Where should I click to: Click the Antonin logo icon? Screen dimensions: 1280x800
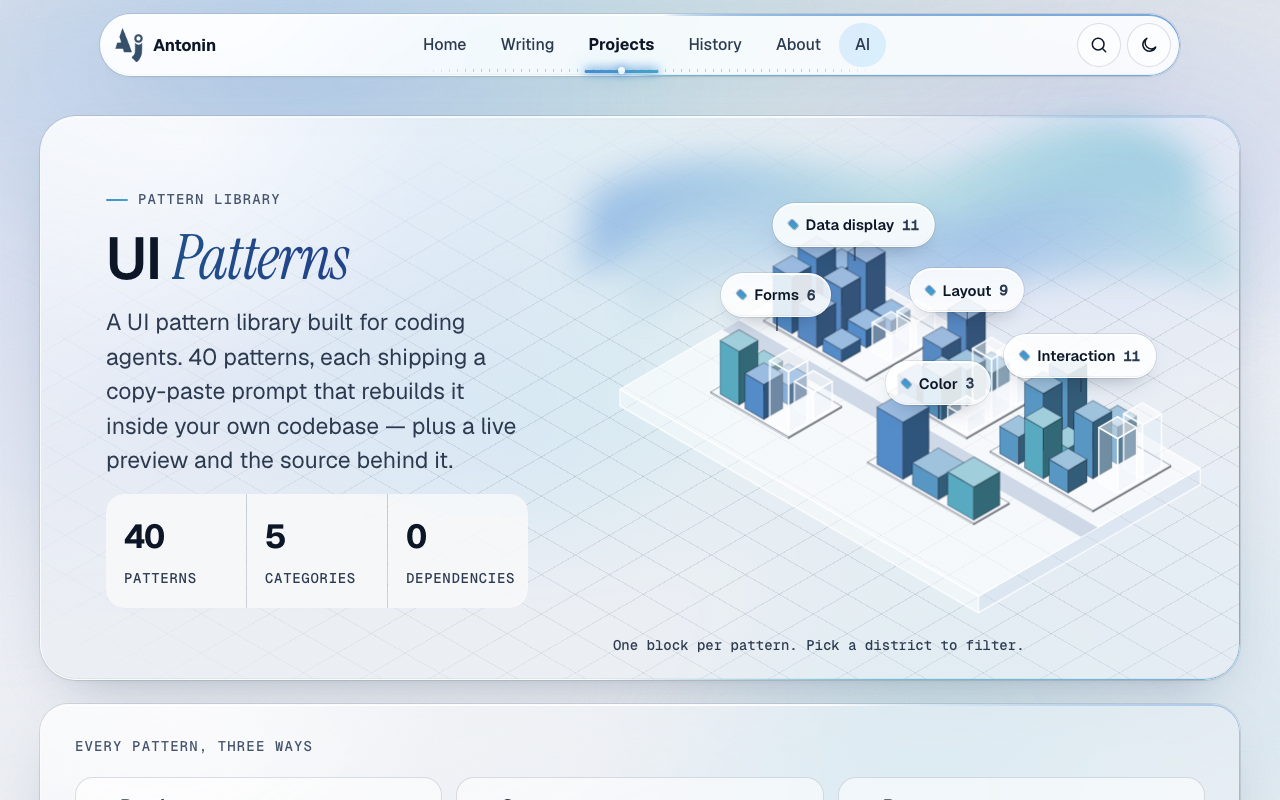[x=129, y=45]
